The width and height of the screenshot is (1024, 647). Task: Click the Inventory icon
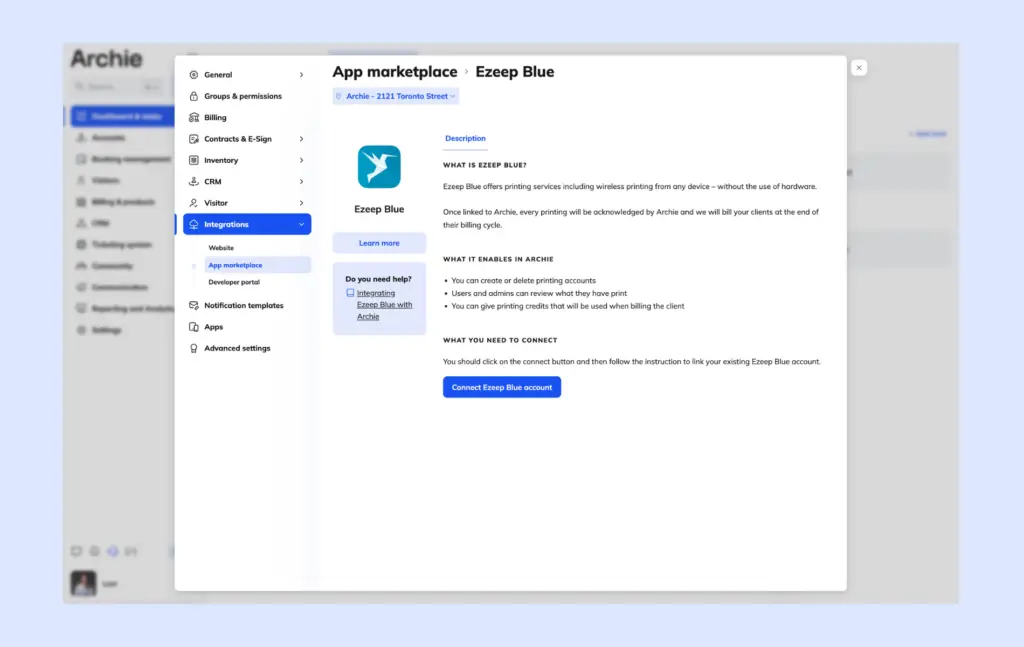click(193, 160)
